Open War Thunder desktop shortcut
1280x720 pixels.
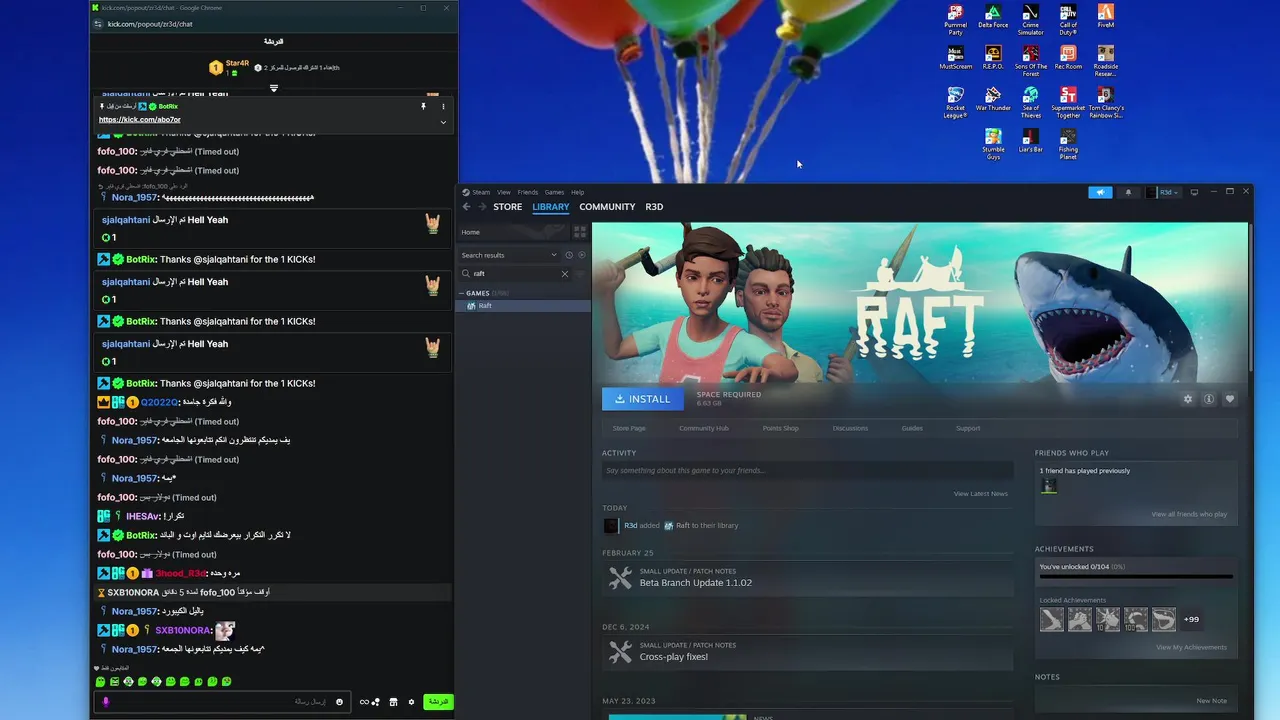[993, 100]
